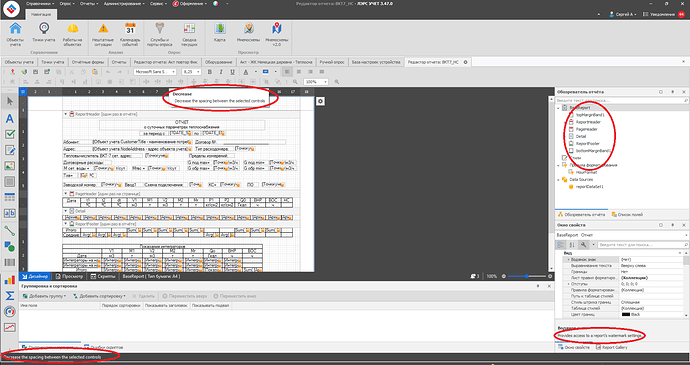Select the chart control tool in toolbox
The width and height of the screenshot is (690, 365).
click(x=9, y=280)
